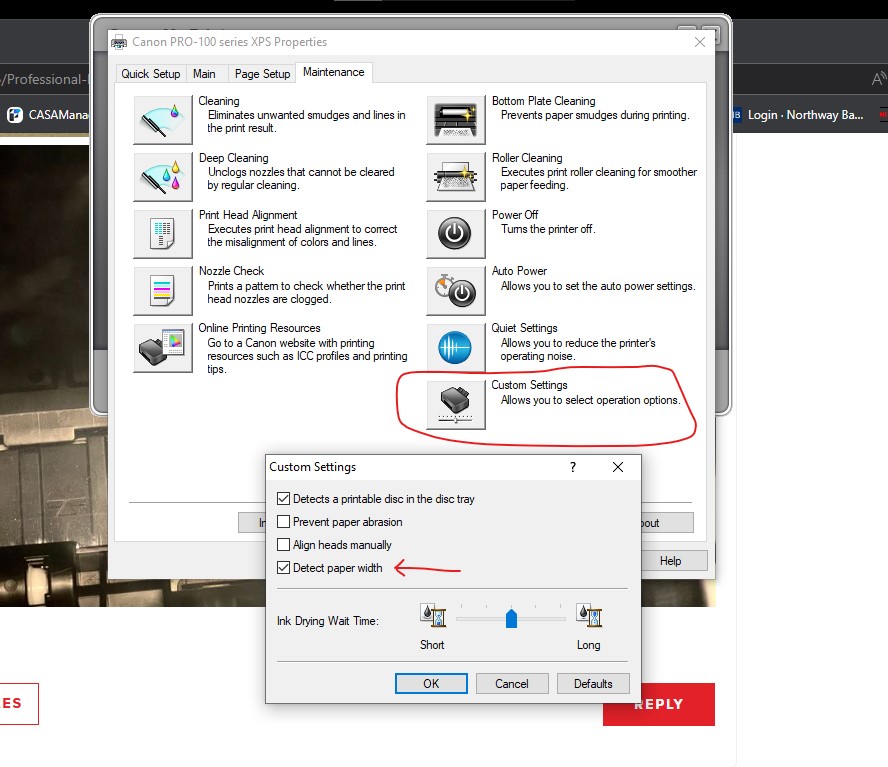Open Deep Cleaning for clogged nozzles
This screenshot has height=767, width=888.
(x=161, y=176)
